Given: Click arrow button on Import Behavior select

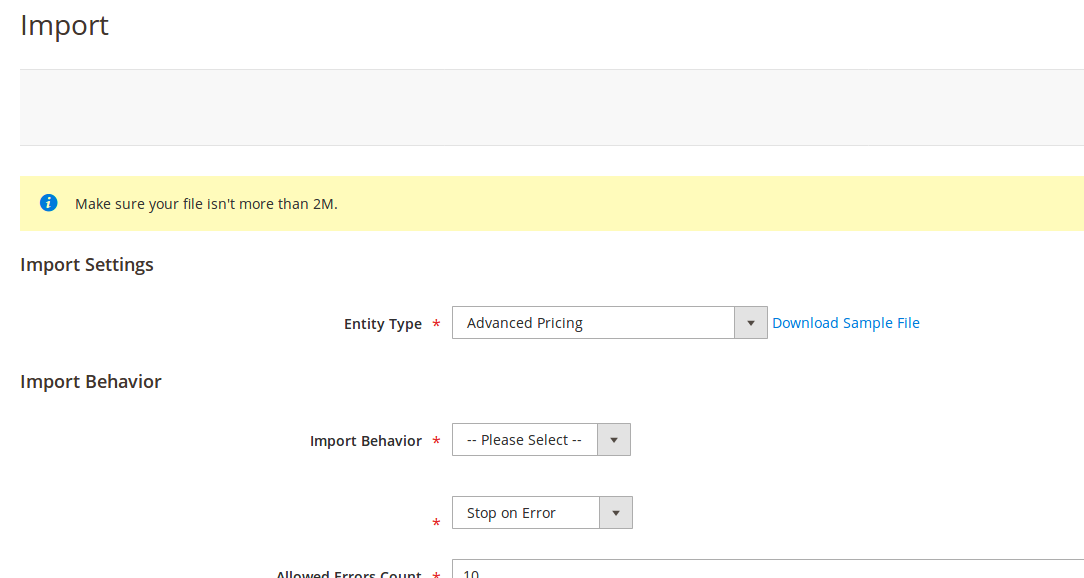Looking at the screenshot, I should (614, 440).
